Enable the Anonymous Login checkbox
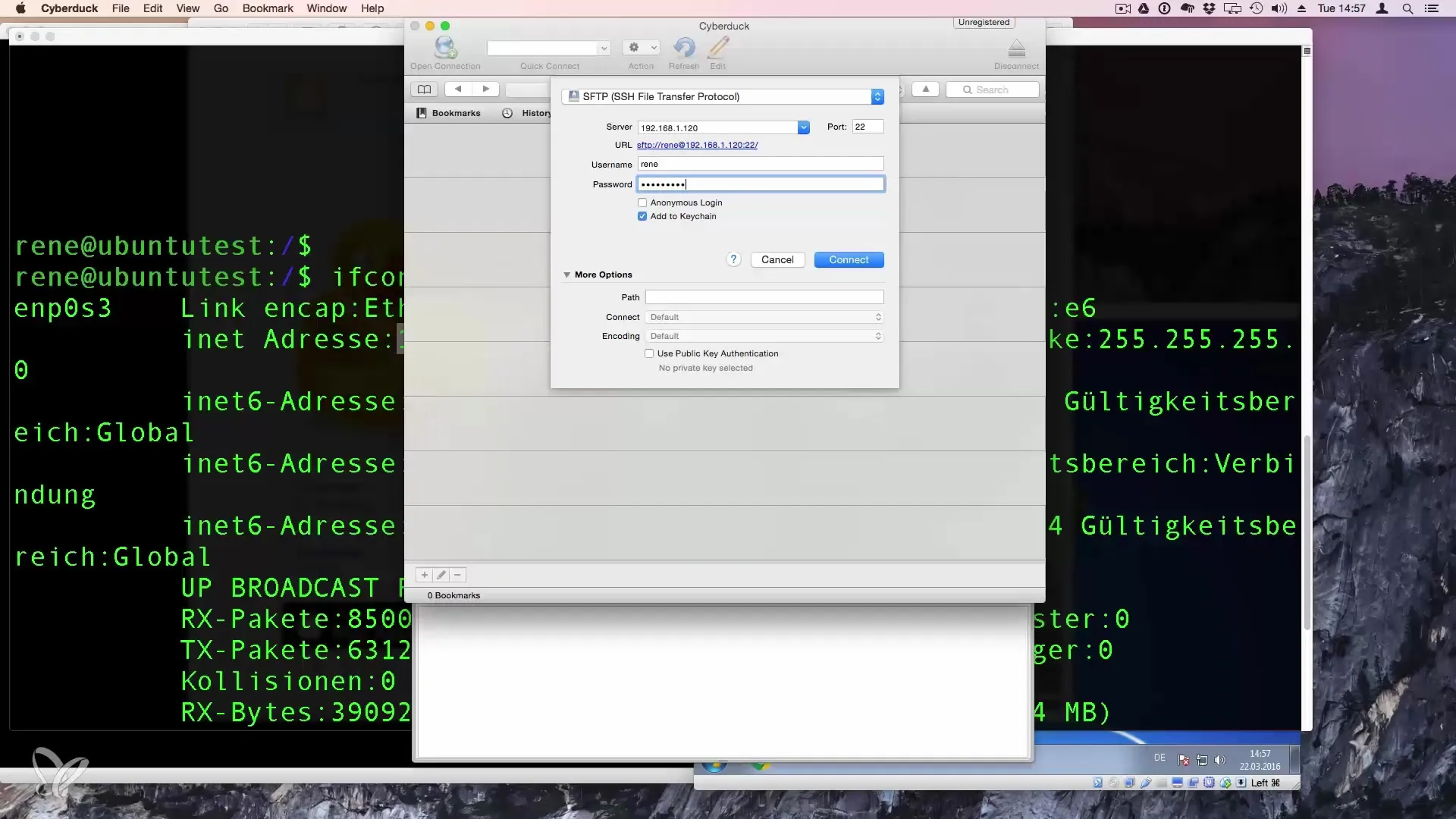This screenshot has height=819, width=1456. (642, 202)
